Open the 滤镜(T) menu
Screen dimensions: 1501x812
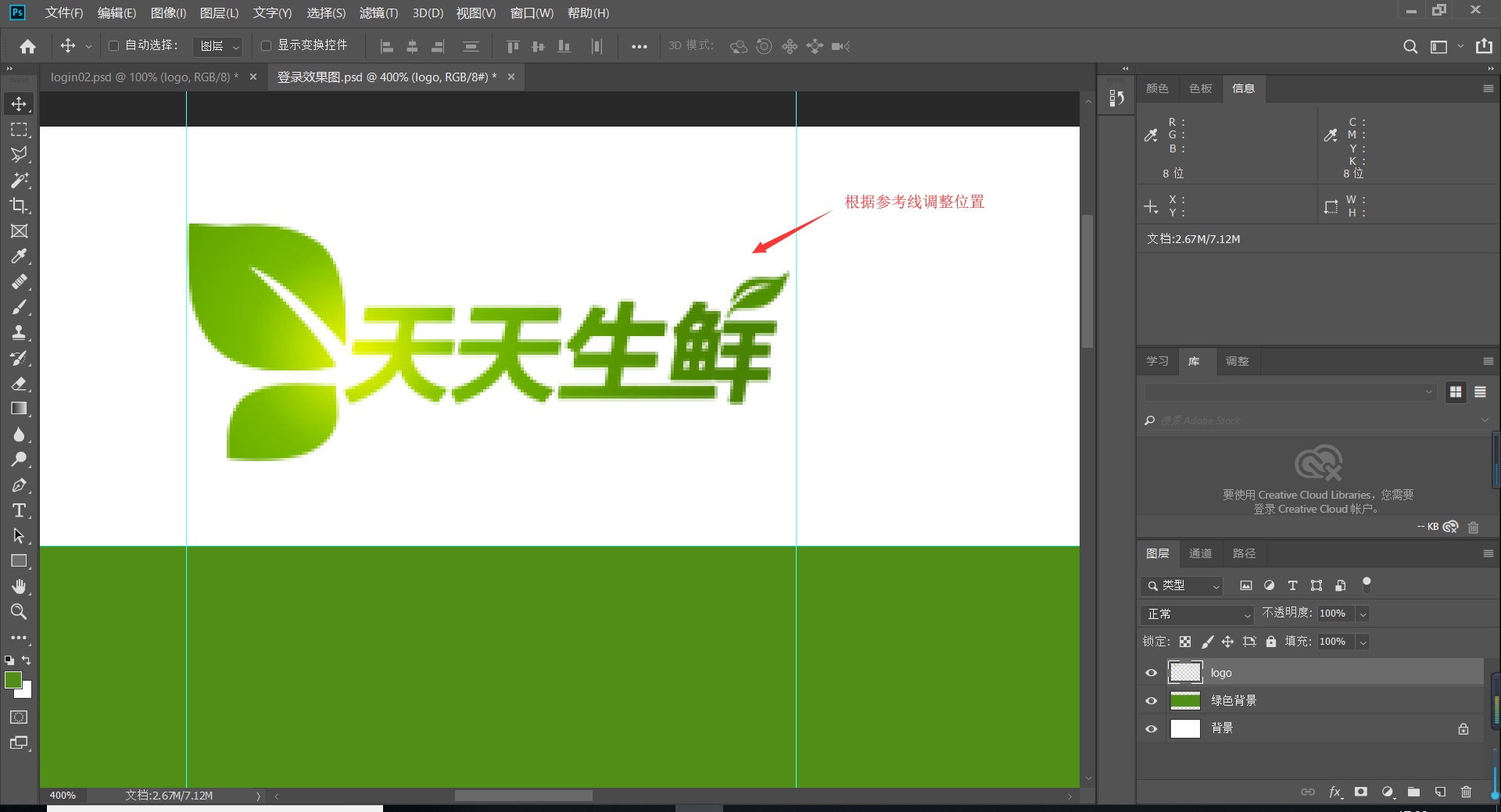click(378, 13)
